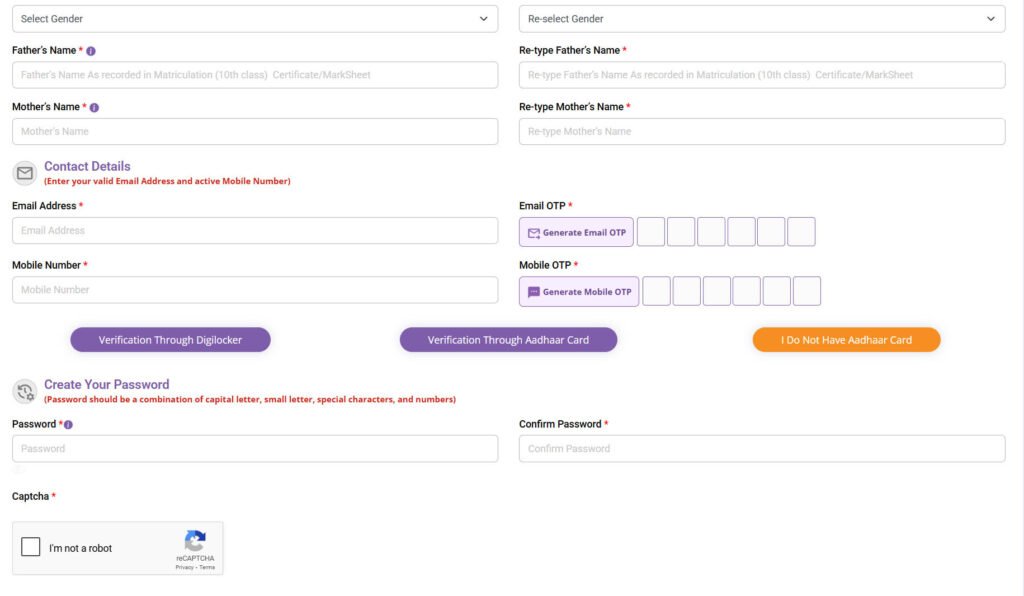1024x596 pixels.
Task: Focus the Email Address field
Action: coord(255,231)
